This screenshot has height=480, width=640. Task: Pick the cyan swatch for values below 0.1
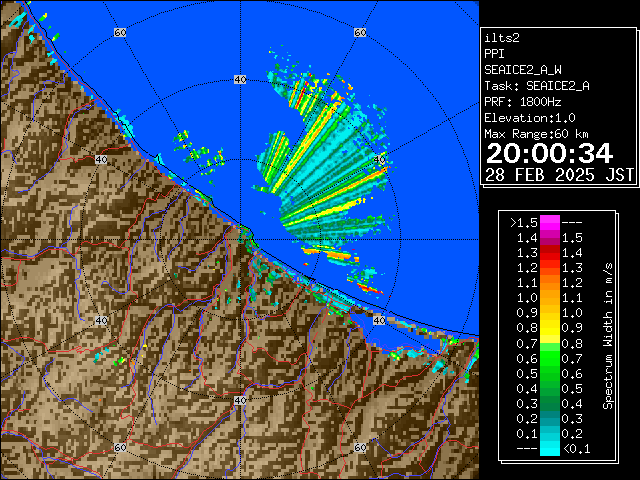pos(550,448)
